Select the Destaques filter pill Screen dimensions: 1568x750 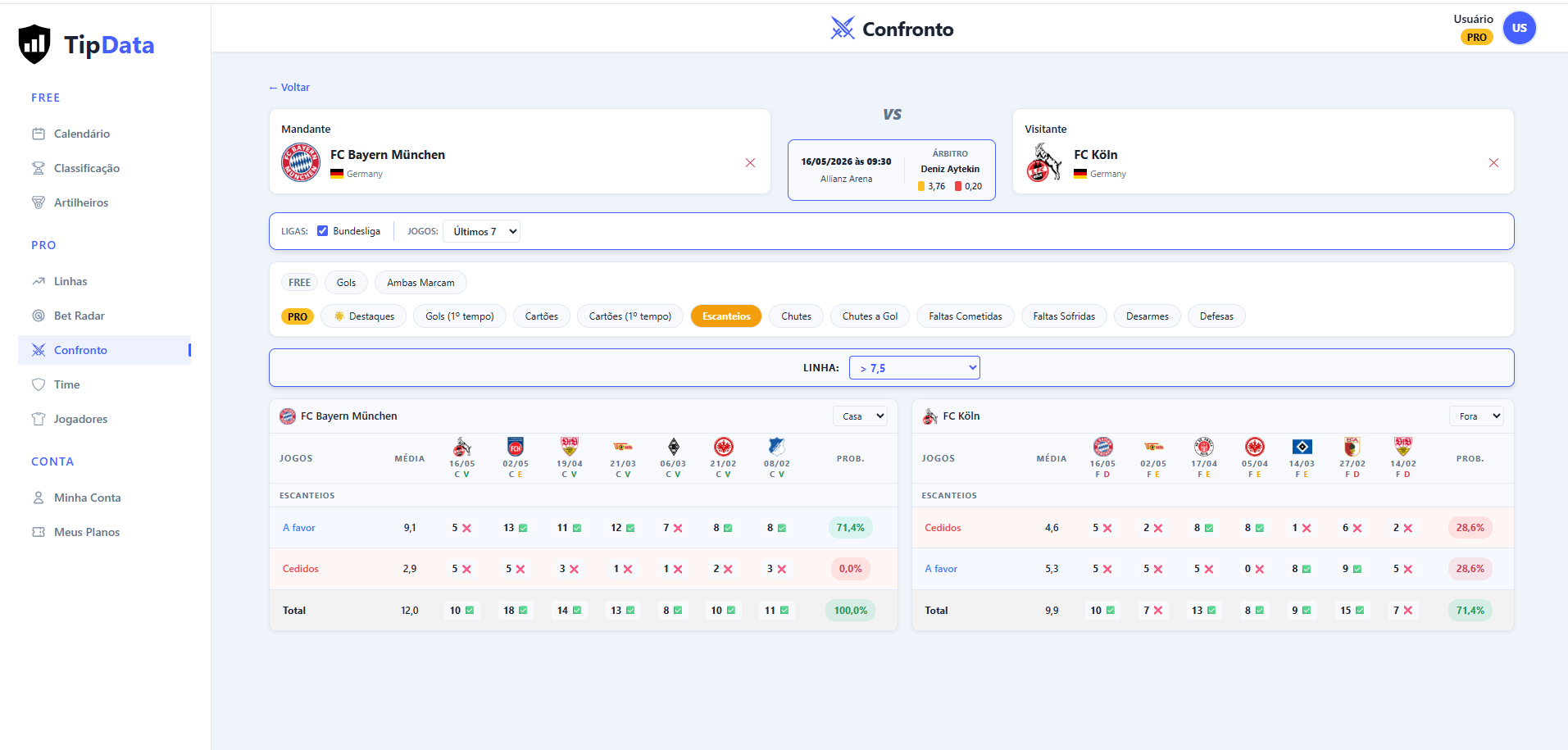click(364, 316)
